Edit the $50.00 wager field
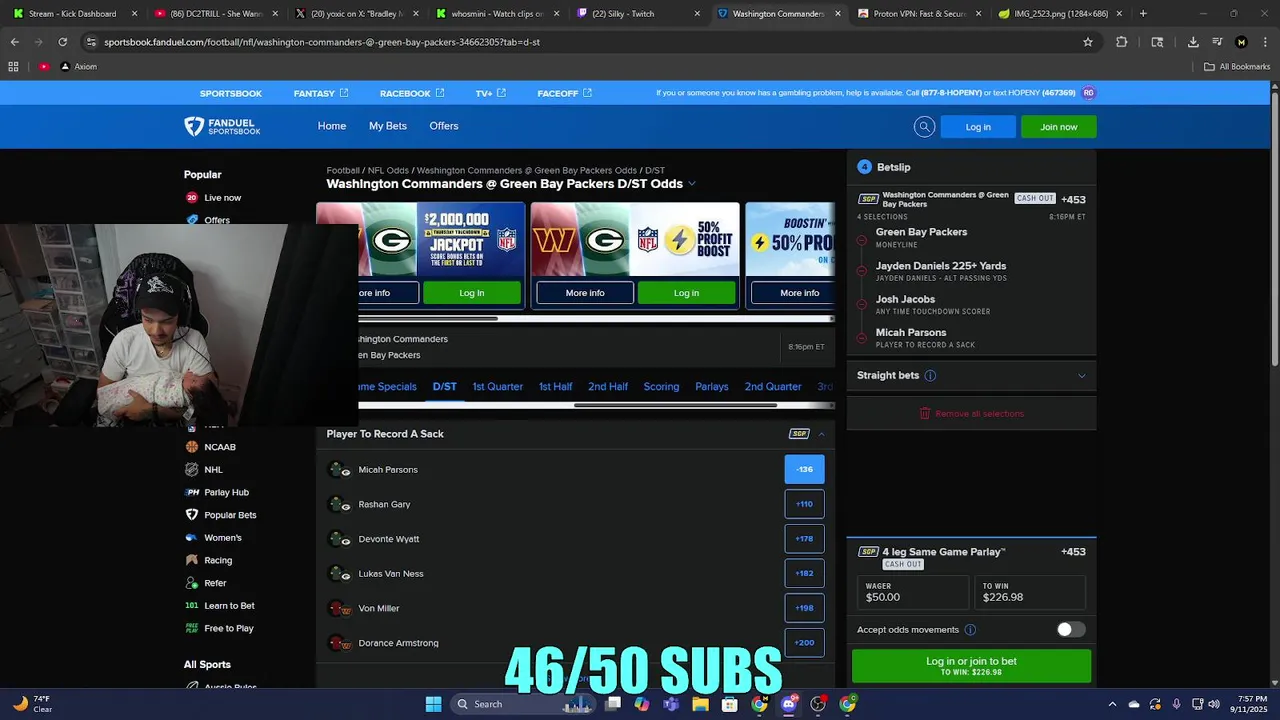The height and width of the screenshot is (720, 1280). coord(913,592)
